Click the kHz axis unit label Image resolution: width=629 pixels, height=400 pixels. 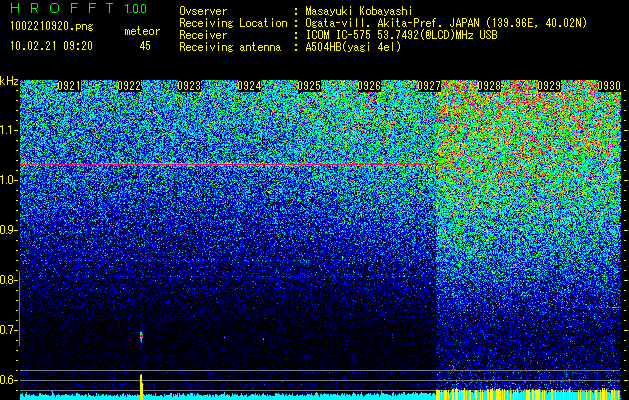click(x=9, y=81)
